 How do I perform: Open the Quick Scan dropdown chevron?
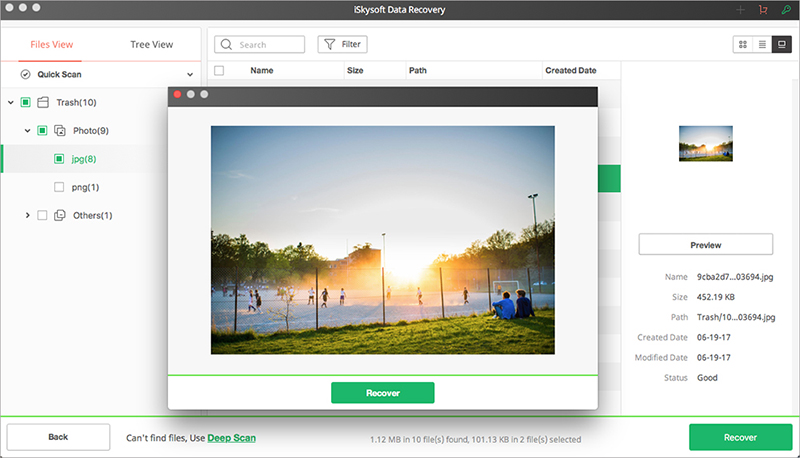(190, 75)
